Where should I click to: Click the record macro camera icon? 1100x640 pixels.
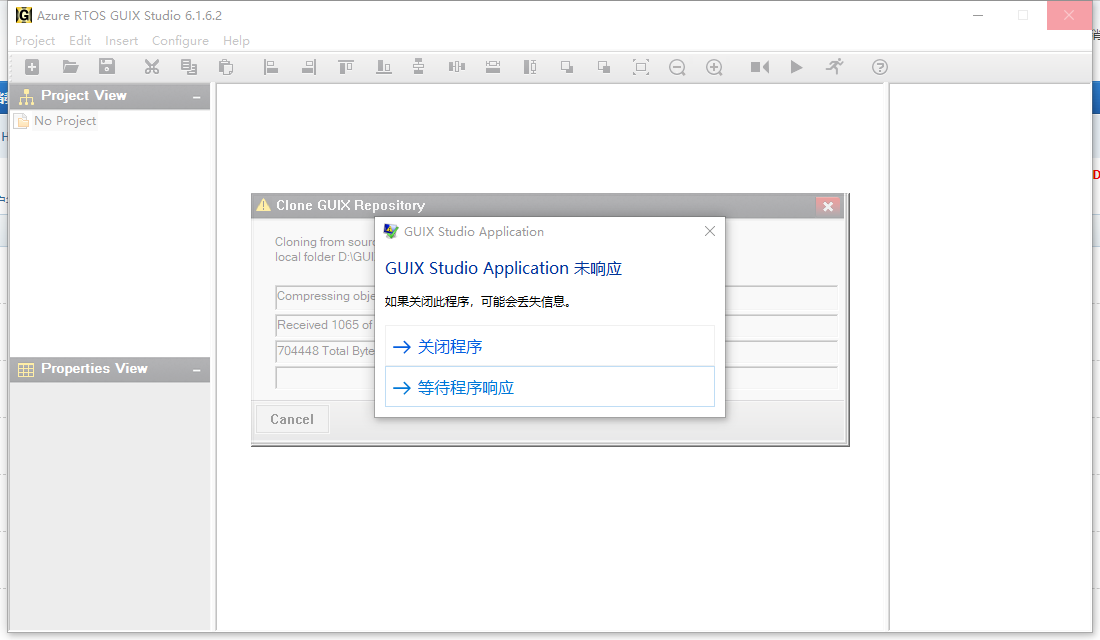[x=760, y=67]
